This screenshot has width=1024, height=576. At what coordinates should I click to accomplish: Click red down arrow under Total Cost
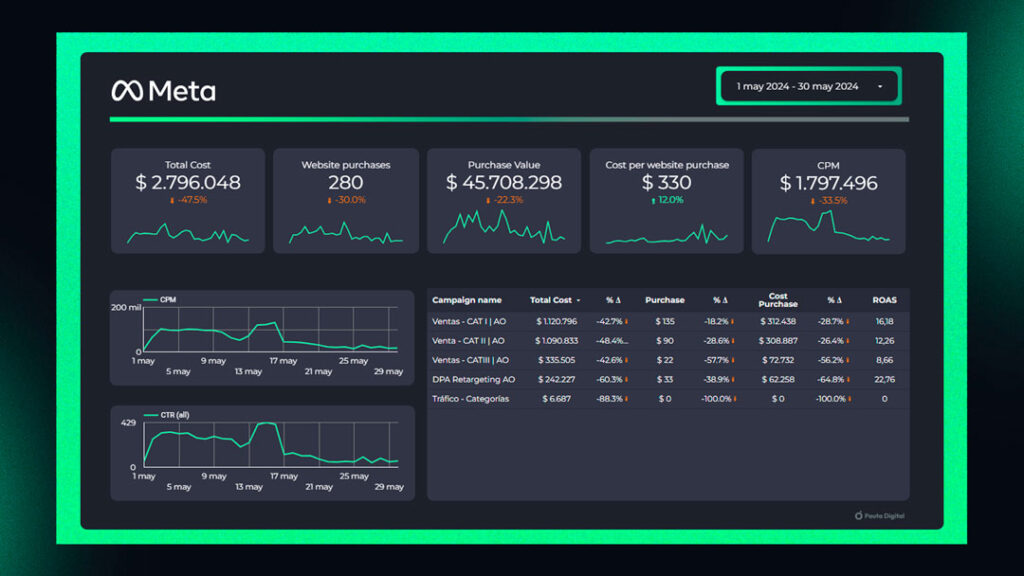pyautogui.click(x=172, y=200)
